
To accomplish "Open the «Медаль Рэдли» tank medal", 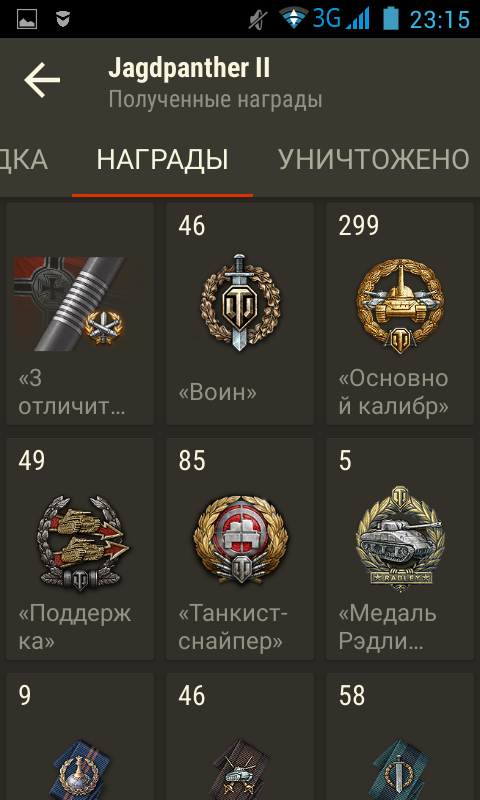I will (400, 539).
